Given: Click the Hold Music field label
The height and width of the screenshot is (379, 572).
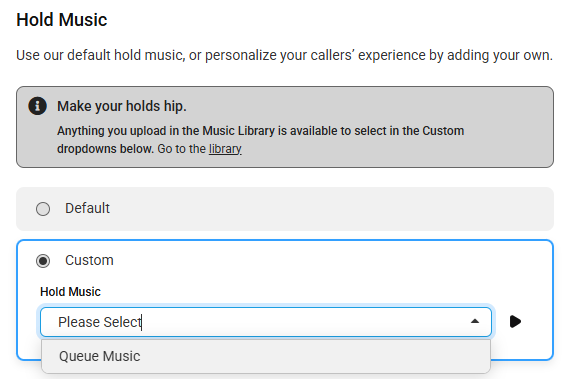Looking at the screenshot, I should (x=70, y=292).
